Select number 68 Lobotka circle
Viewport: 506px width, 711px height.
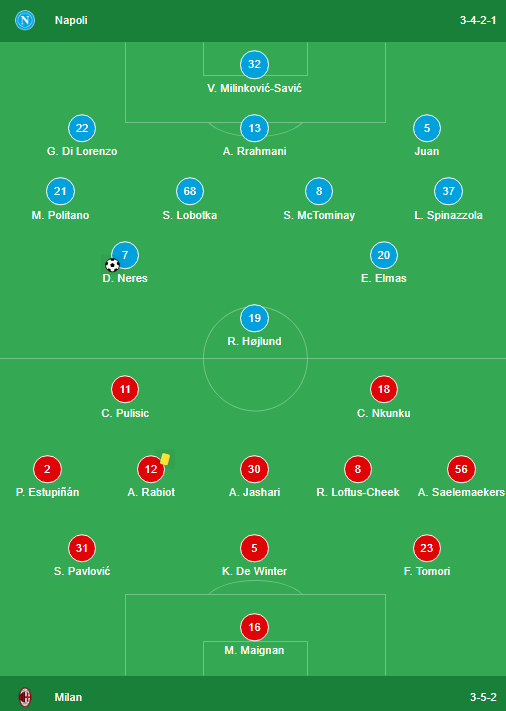[x=190, y=191]
